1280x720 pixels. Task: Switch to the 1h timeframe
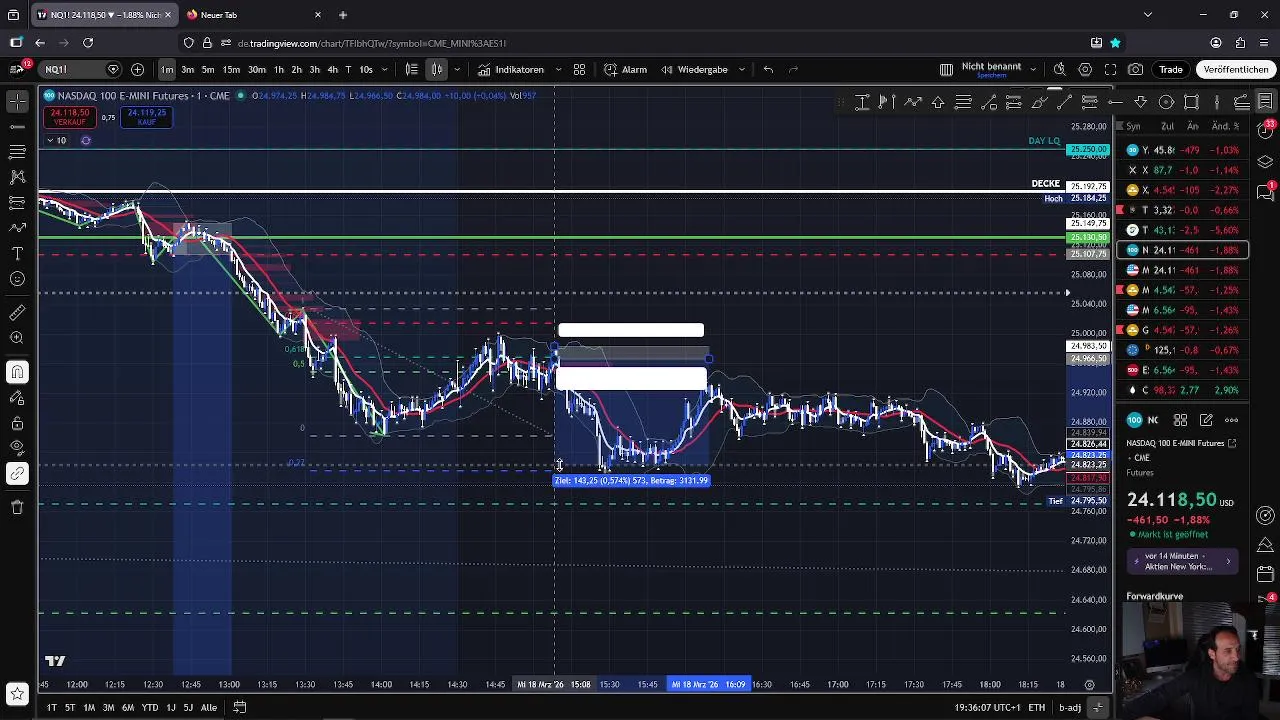pyautogui.click(x=279, y=69)
